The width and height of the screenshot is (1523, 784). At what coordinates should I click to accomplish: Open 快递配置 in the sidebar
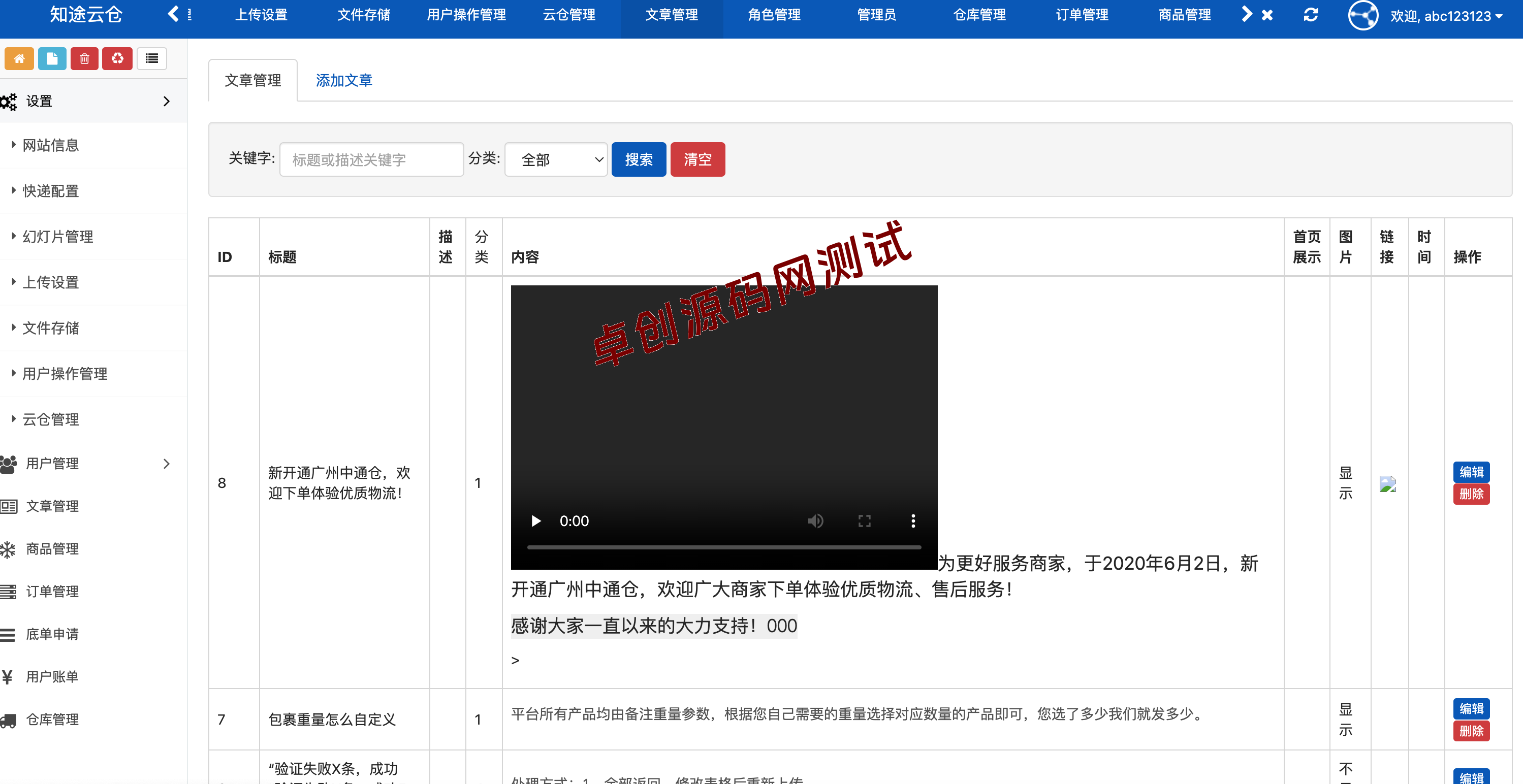pos(93,191)
